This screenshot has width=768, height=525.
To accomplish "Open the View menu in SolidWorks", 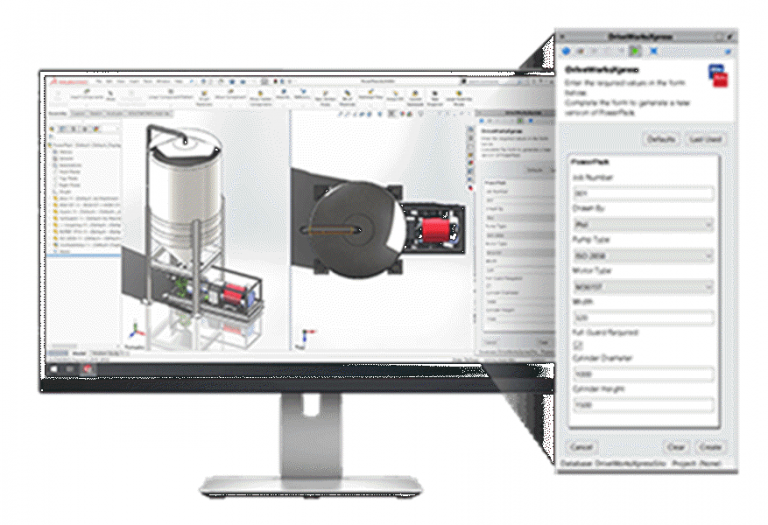I will coord(121,81).
